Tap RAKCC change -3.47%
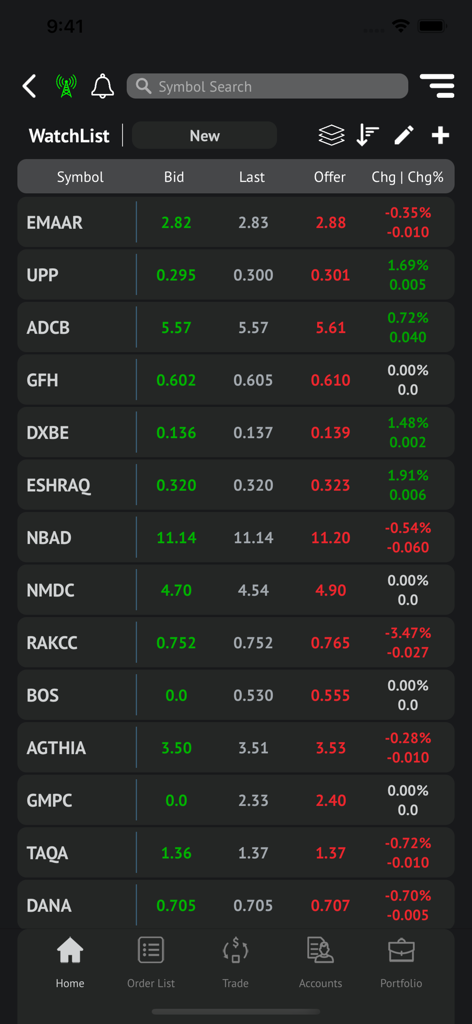Screen dimensions: 472x1024 point(408,633)
